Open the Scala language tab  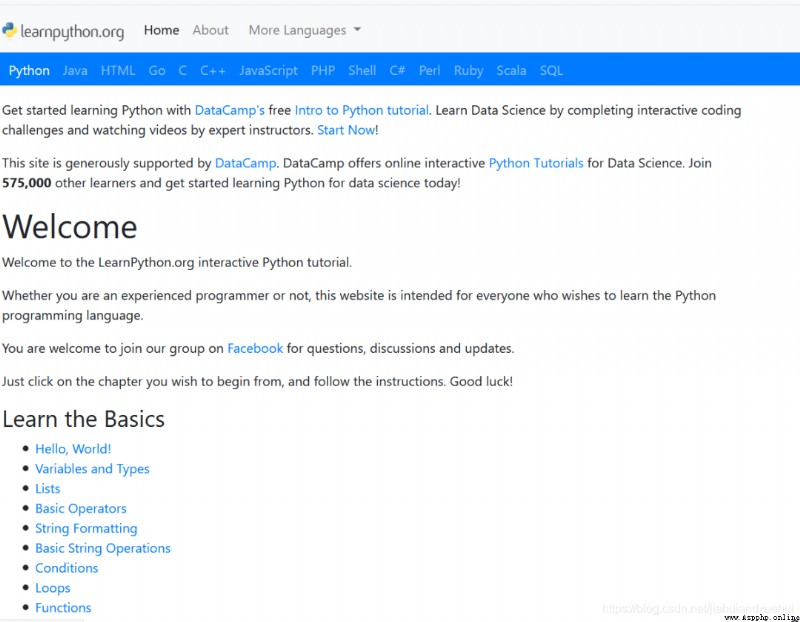click(x=511, y=70)
